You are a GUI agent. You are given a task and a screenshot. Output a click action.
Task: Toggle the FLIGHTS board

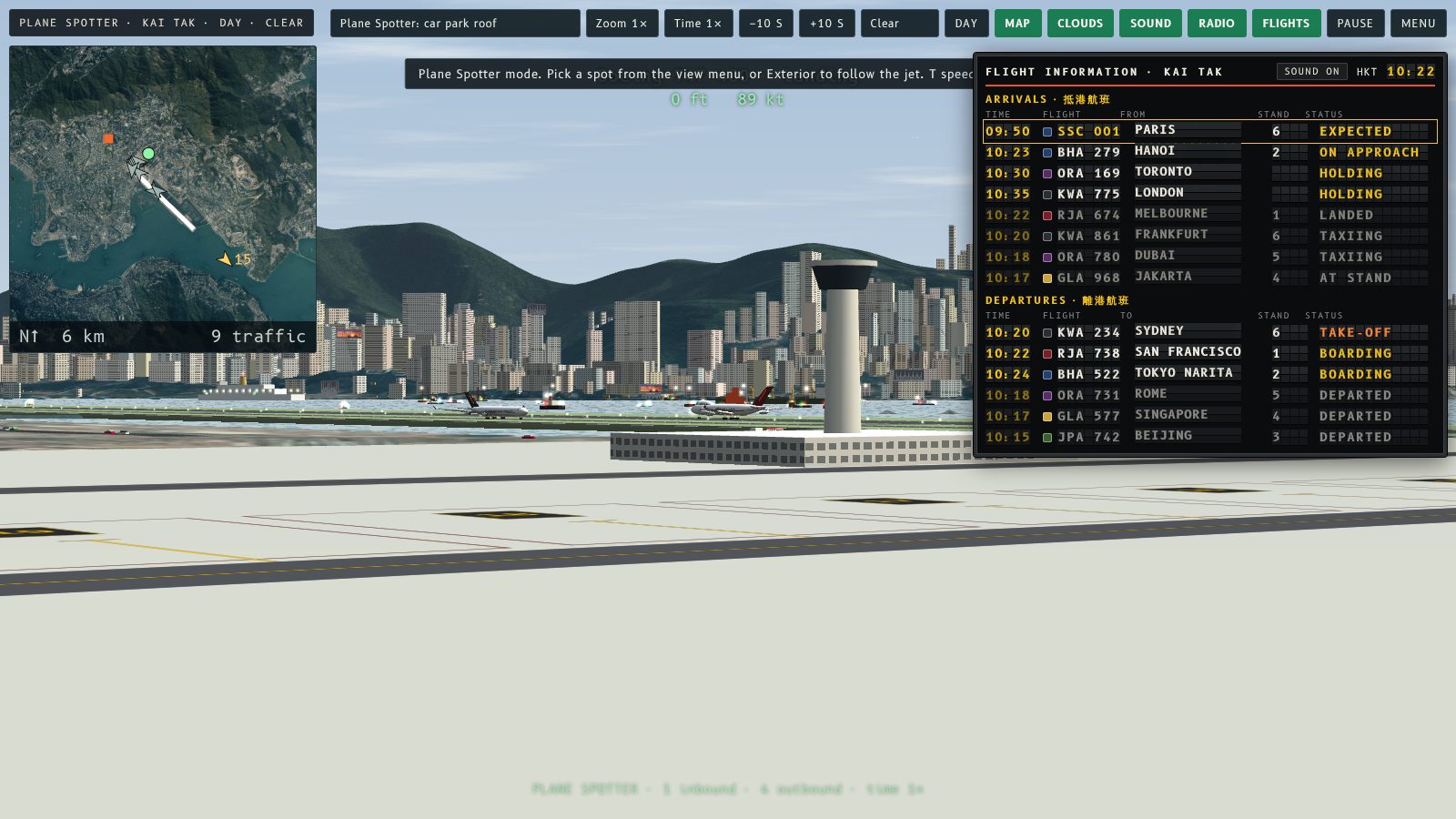coord(1286,23)
